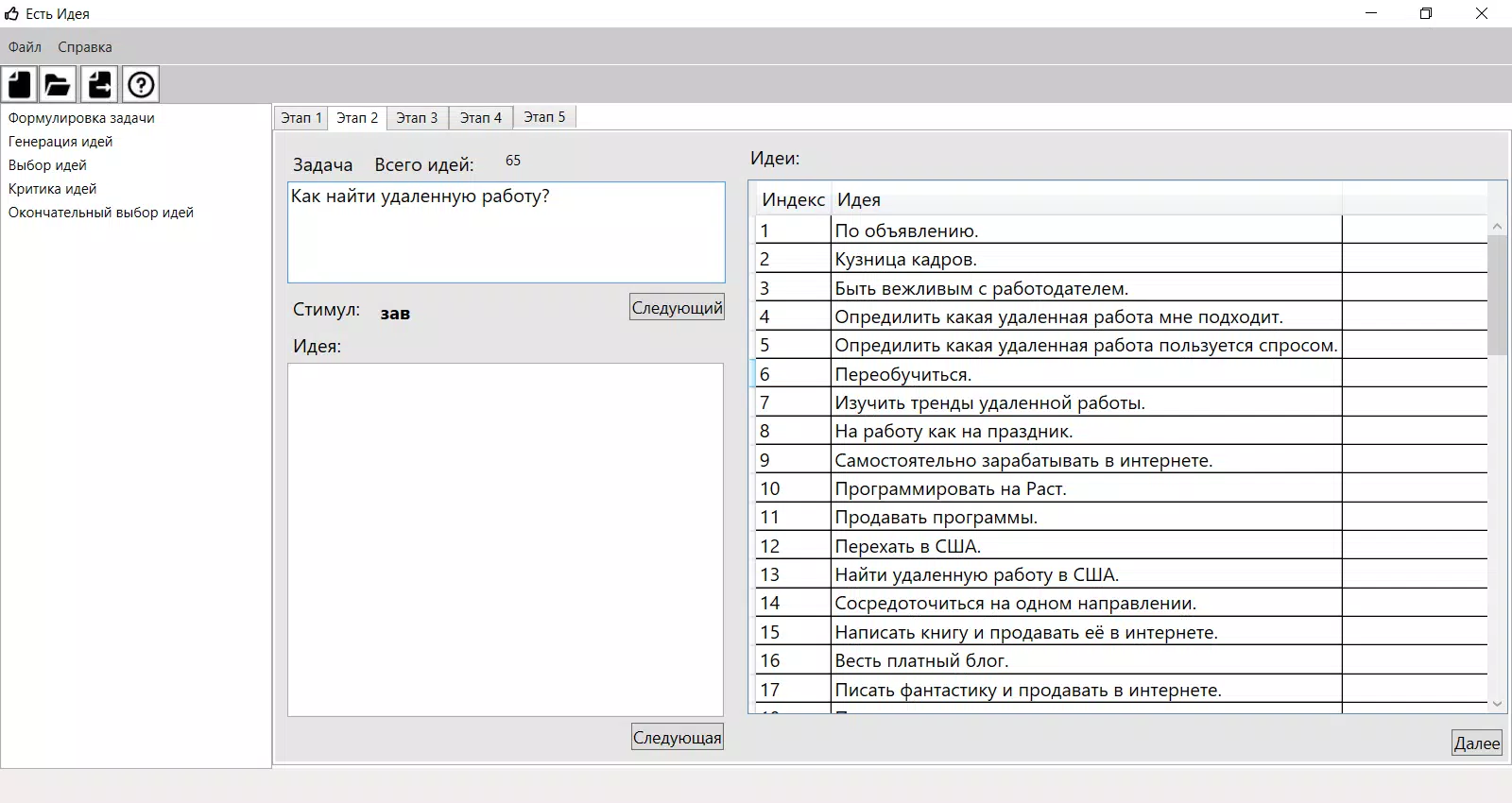Select idea Сосредоточиться на одном направлении.
Viewport: 1512px width, 803px height.
[1121, 603]
